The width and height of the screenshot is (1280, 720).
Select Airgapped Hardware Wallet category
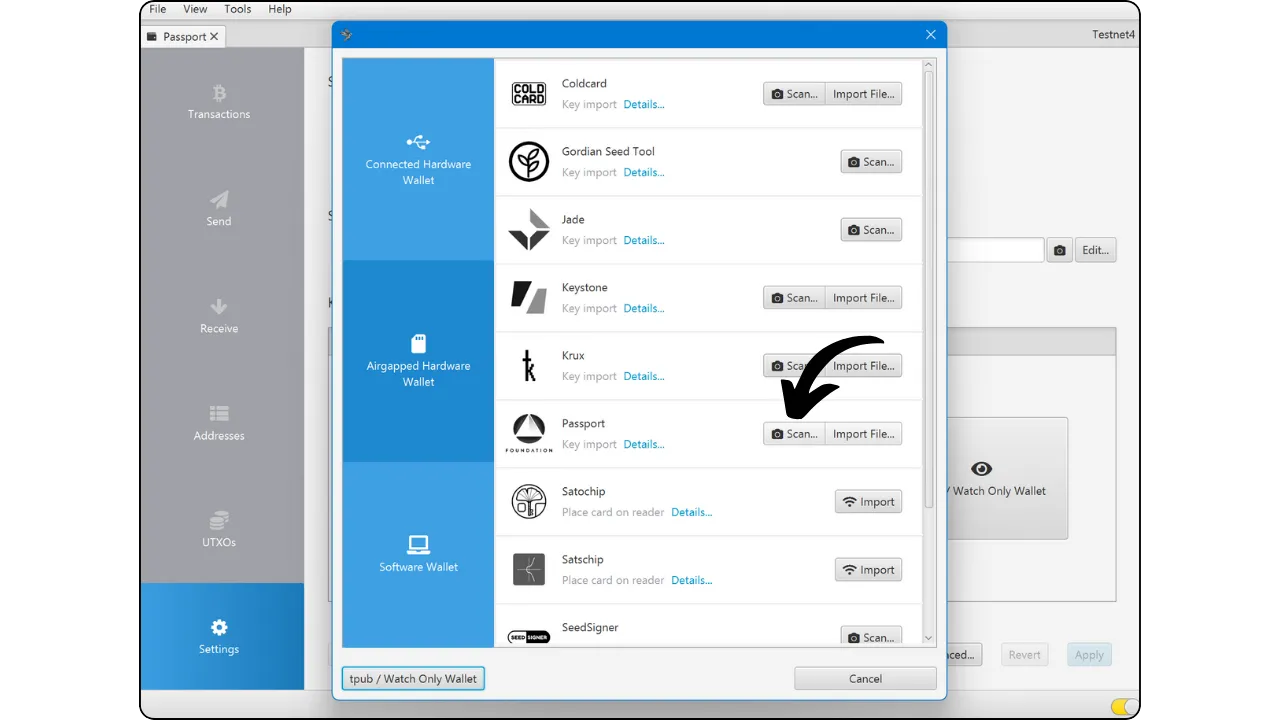[418, 361]
